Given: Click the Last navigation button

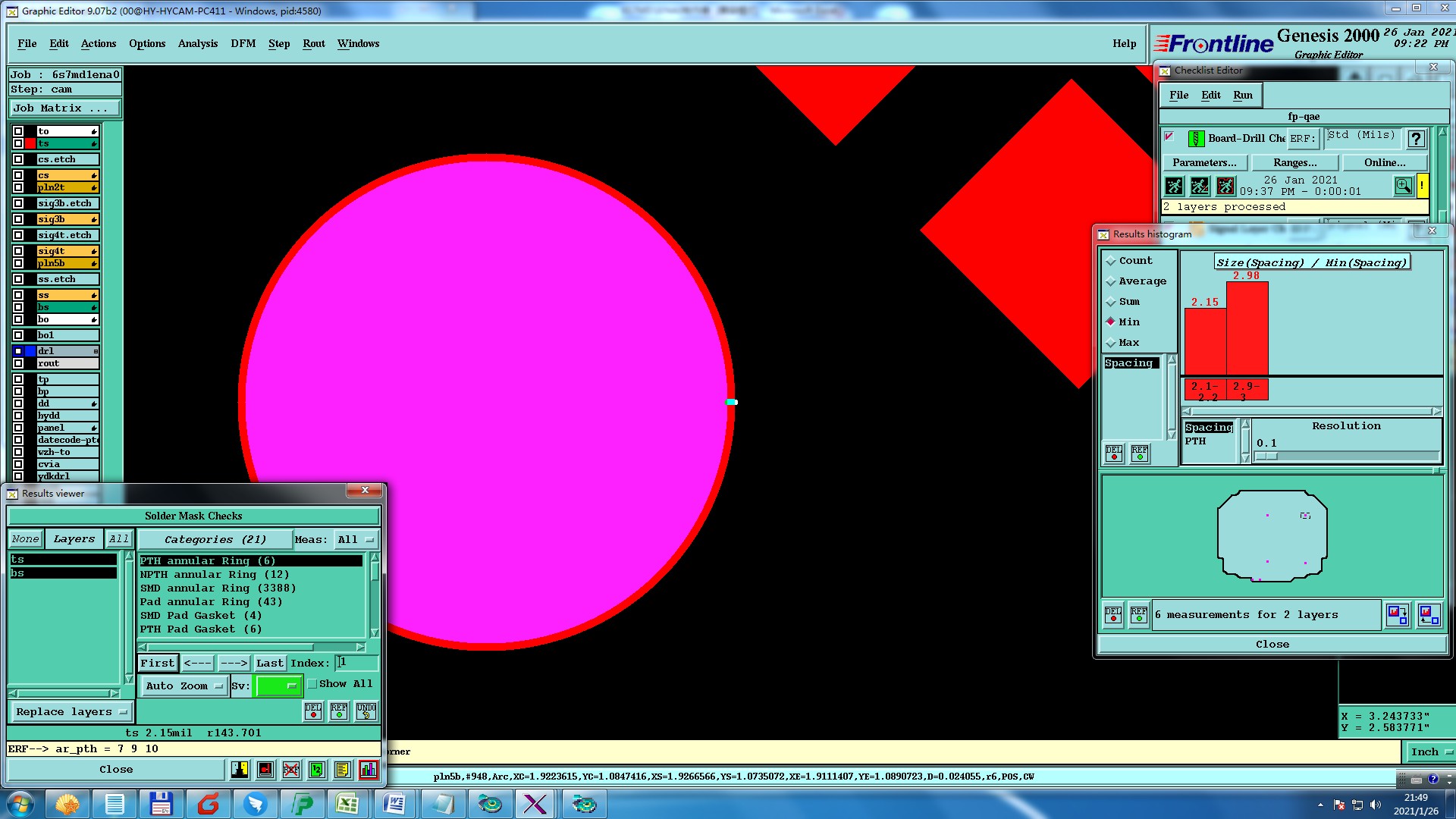Looking at the screenshot, I should [x=269, y=663].
